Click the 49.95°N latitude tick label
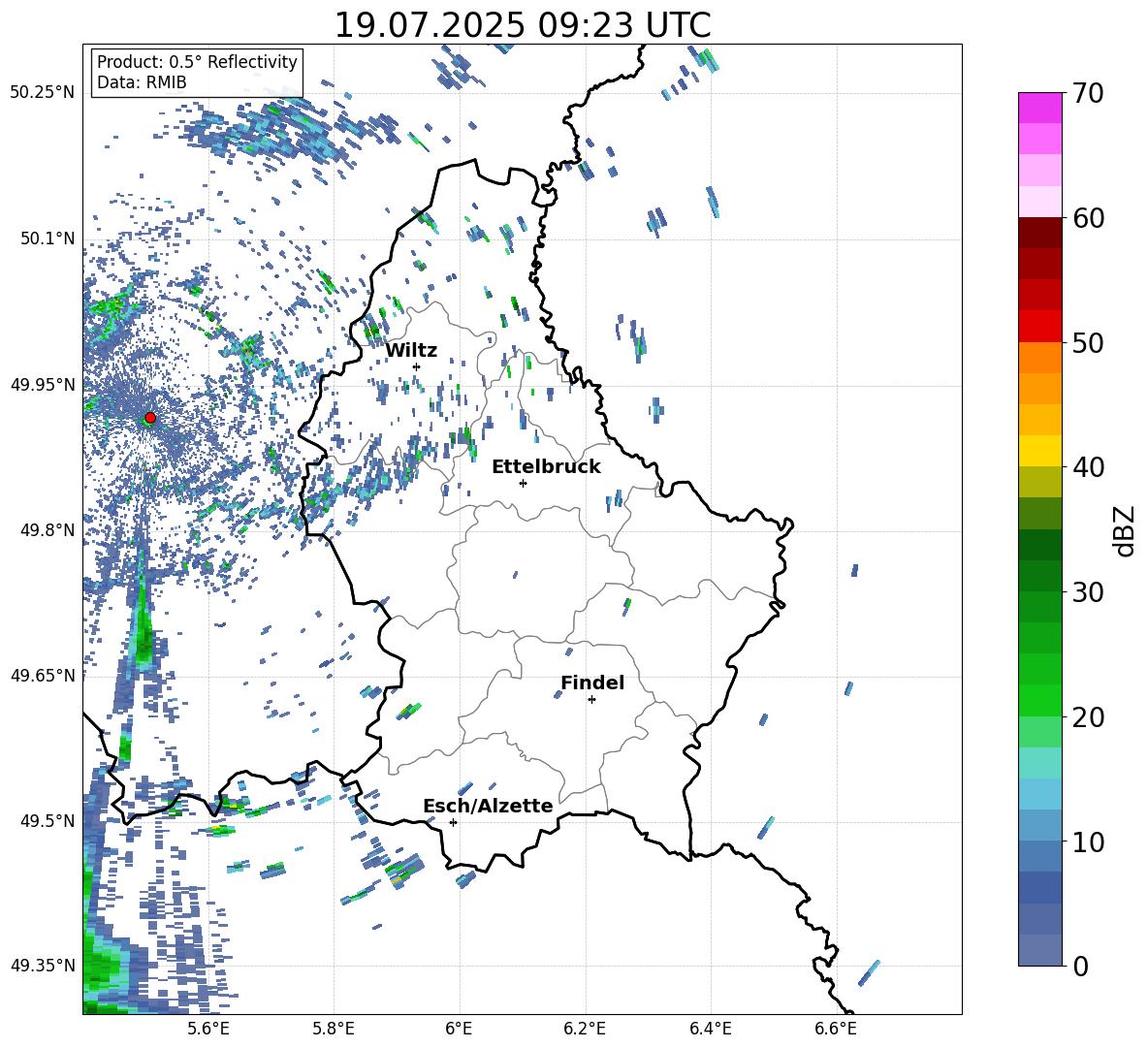The width and height of the screenshot is (1148, 1048). click(43, 384)
